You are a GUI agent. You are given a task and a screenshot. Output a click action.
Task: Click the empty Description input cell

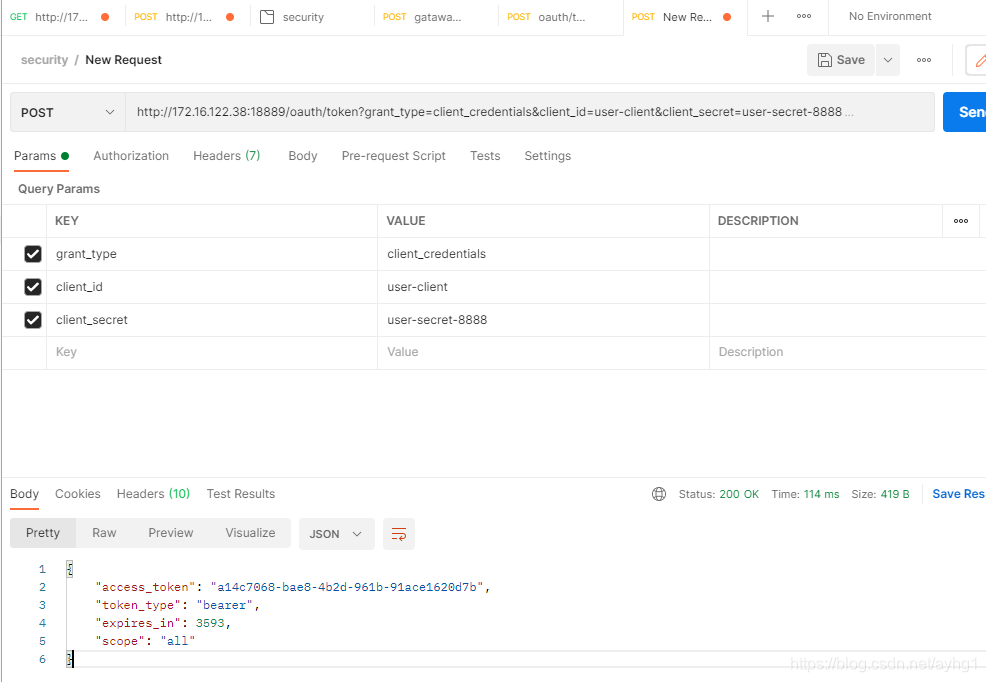pyautogui.click(x=848, y=353)
